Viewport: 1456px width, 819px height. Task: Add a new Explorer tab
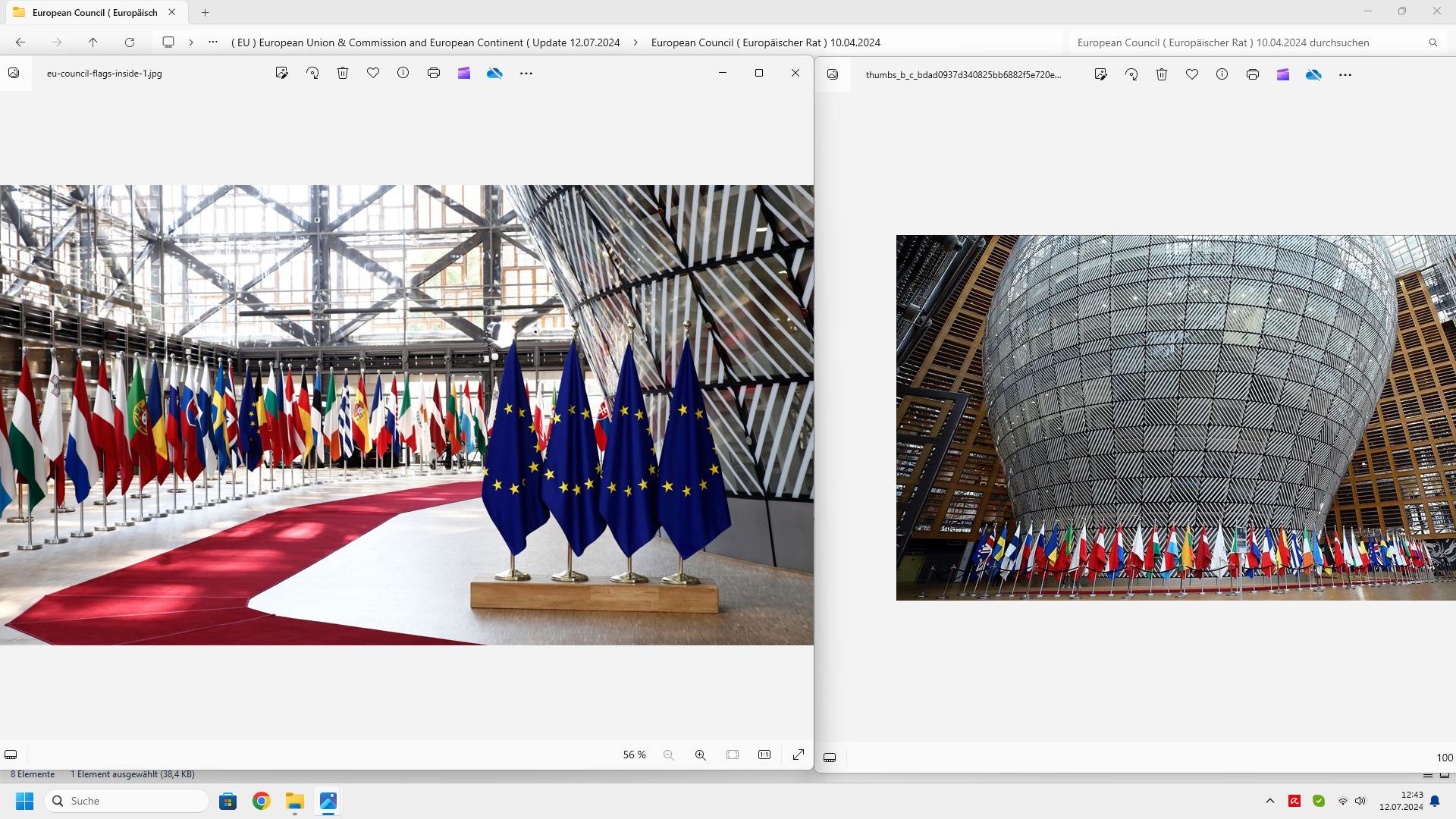pos(206,12)
